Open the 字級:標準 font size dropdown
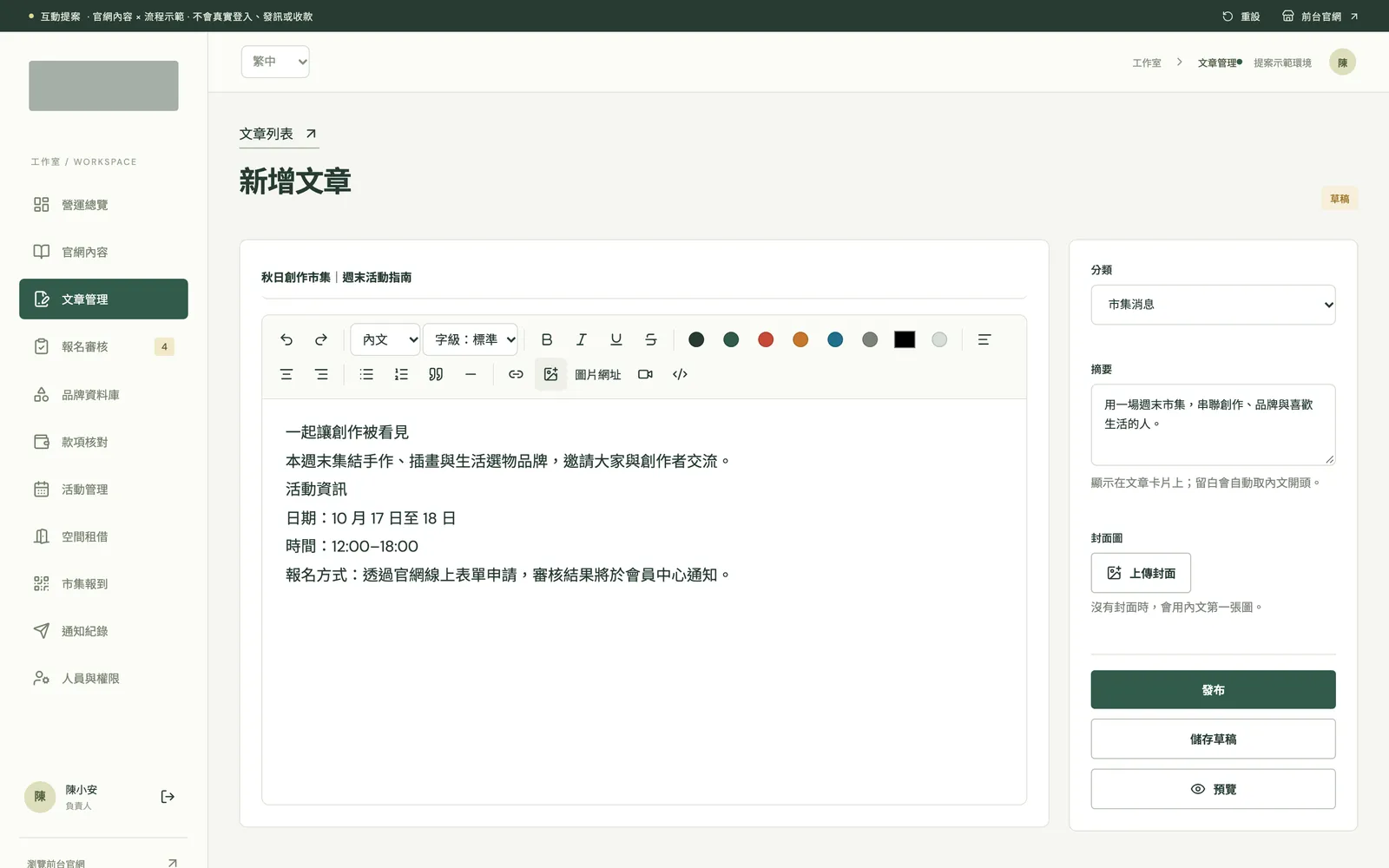 [x=471, y=339]
